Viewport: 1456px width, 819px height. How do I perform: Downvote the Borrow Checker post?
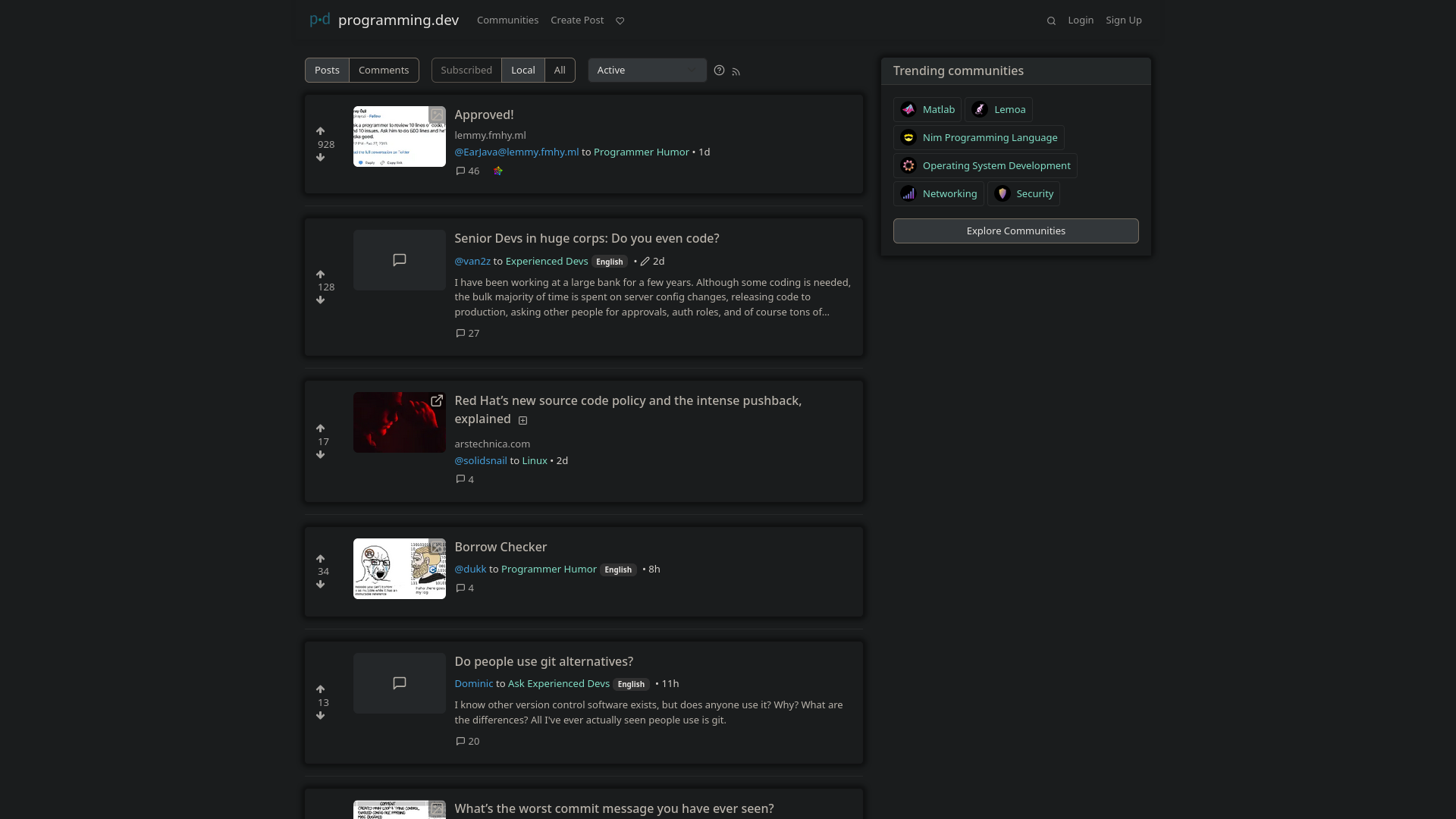coord(320,585)
